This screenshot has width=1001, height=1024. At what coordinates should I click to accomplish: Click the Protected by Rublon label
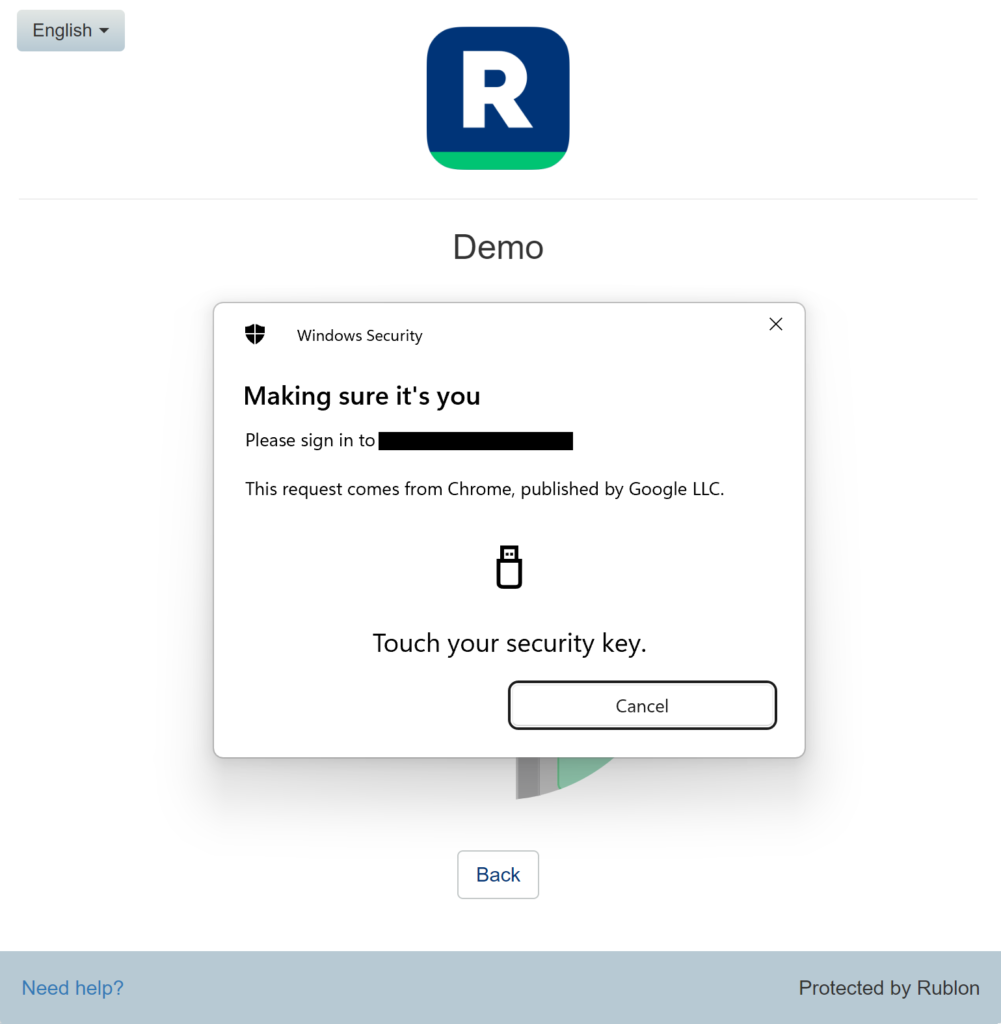(x=888, y=987)
